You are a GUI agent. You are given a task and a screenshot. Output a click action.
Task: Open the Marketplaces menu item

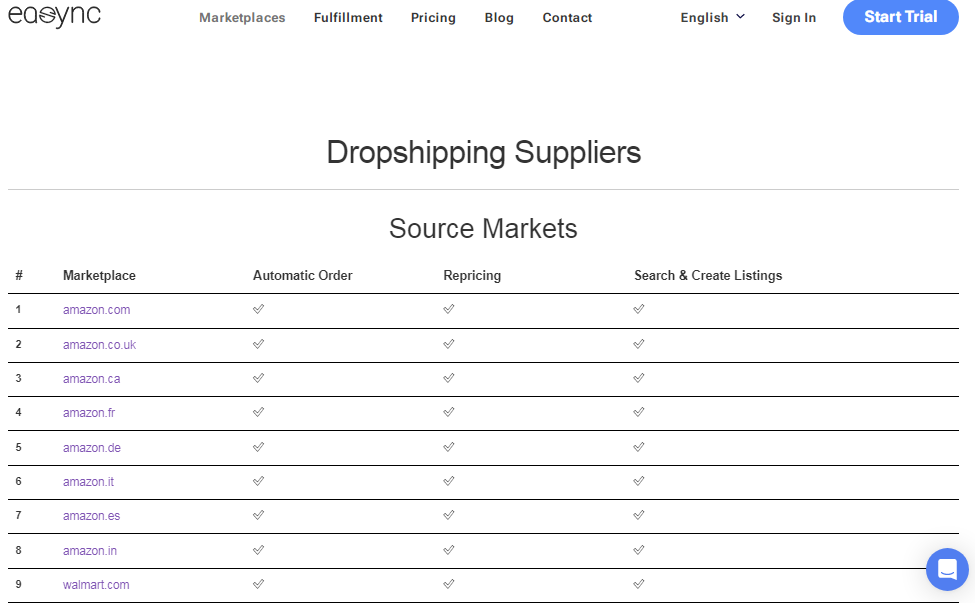(x=242, y=17)
